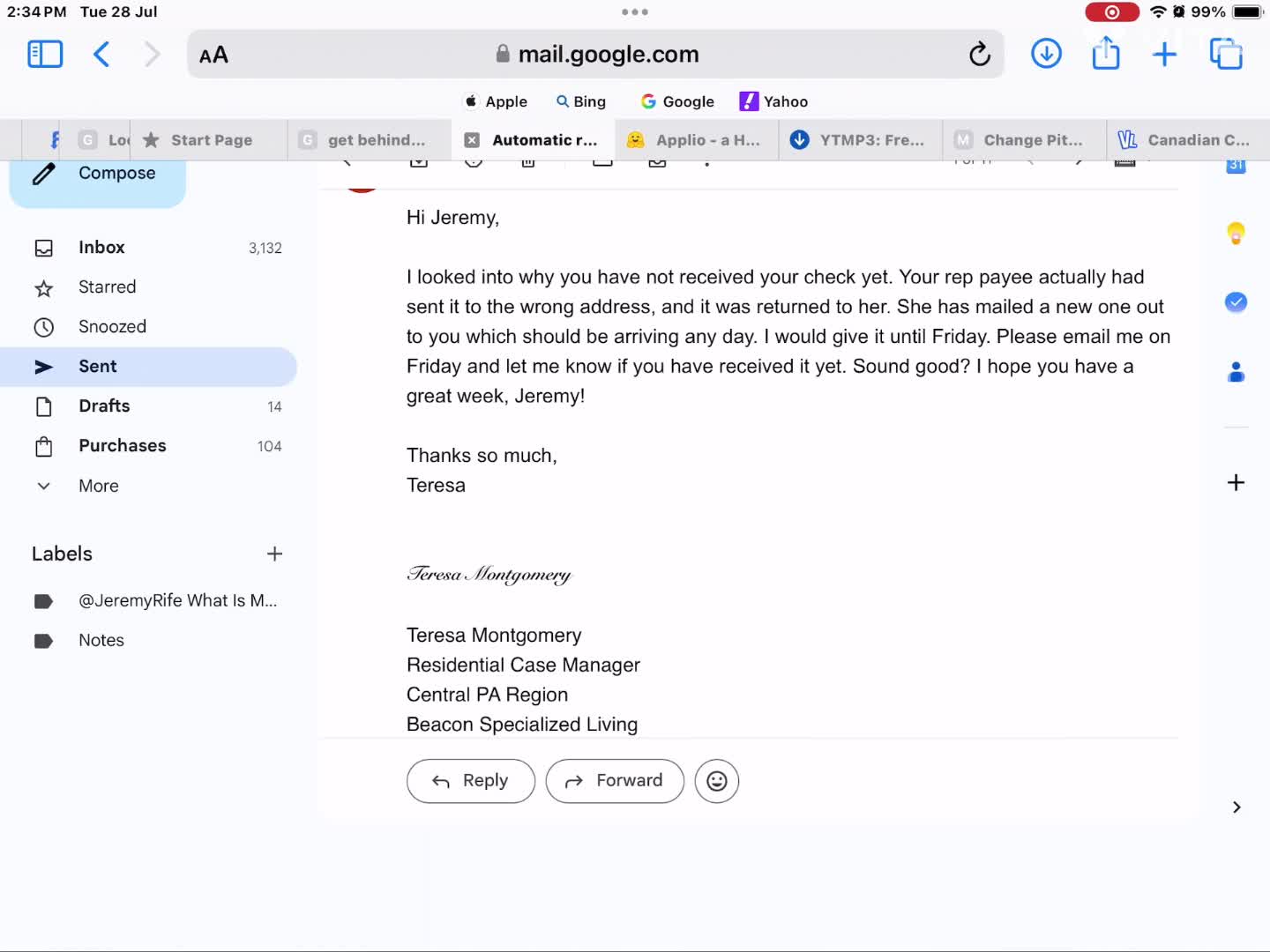Image resolution: width=1270 pixels, height=952 pixels.
Task: Open the Inbox folder
Action: point(148,248)
